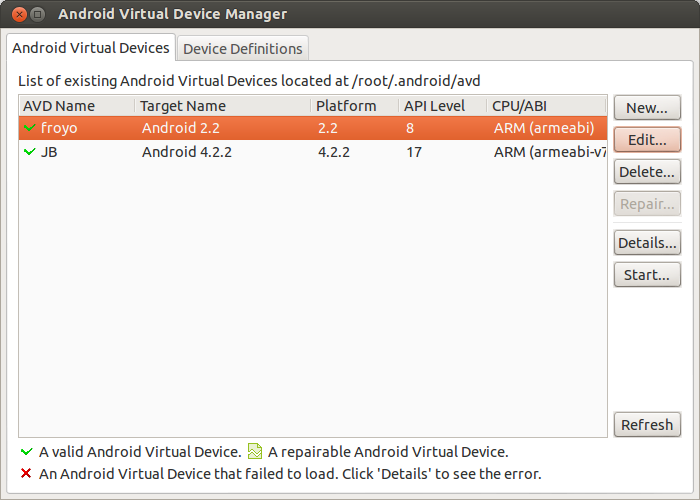
Task: Sort by the API Level column header
Action: 442,106
